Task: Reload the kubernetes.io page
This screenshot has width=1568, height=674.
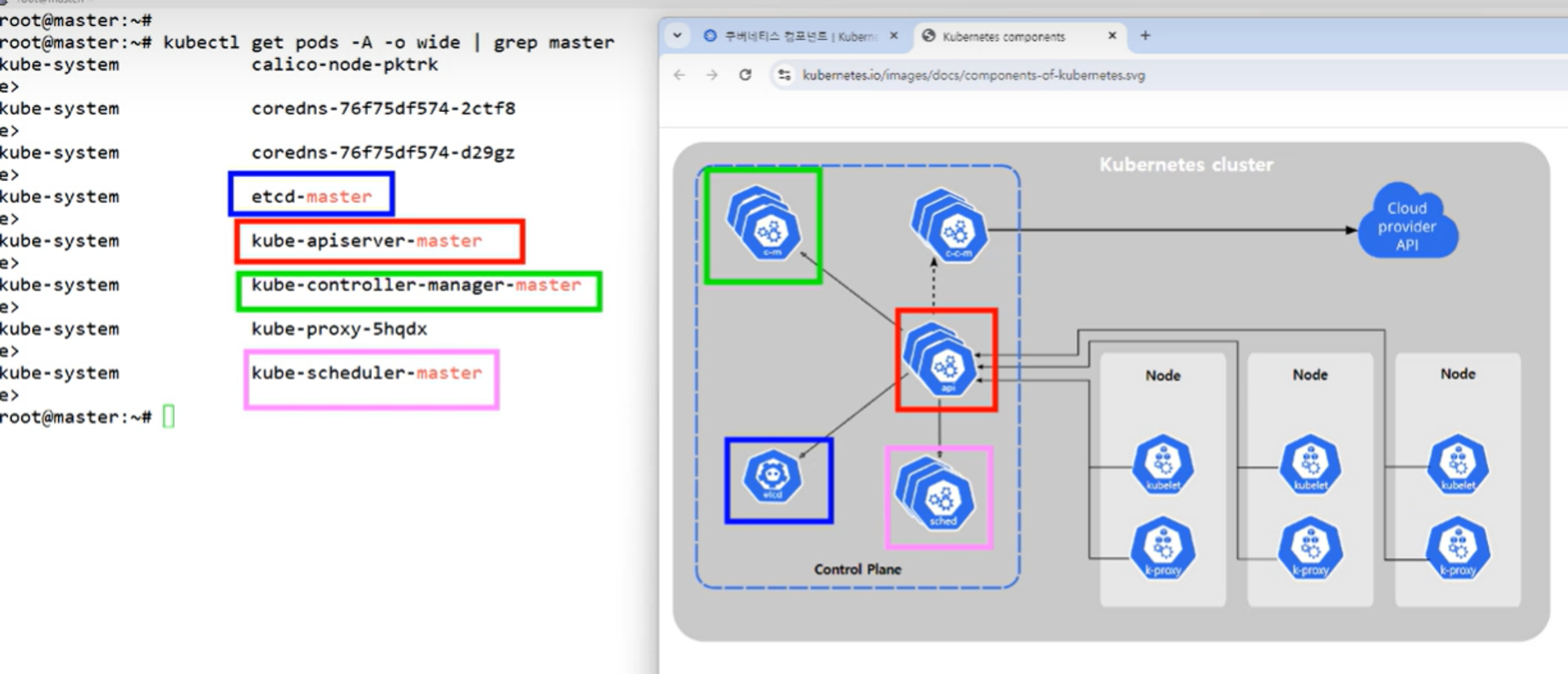Action: (745, 75)
